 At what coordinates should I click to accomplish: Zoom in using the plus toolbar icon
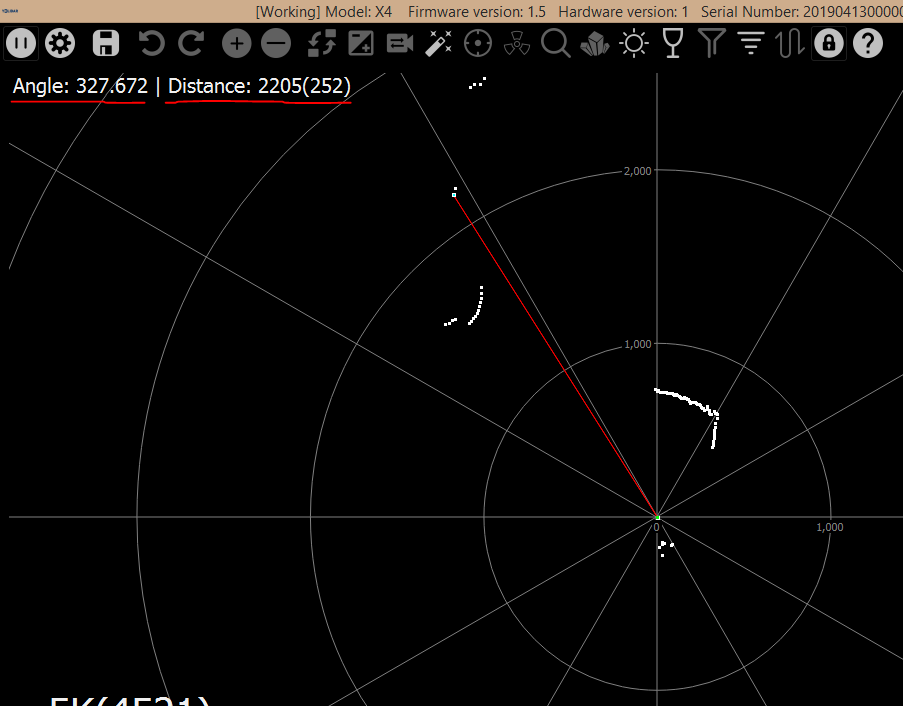(x=236, y=43)
